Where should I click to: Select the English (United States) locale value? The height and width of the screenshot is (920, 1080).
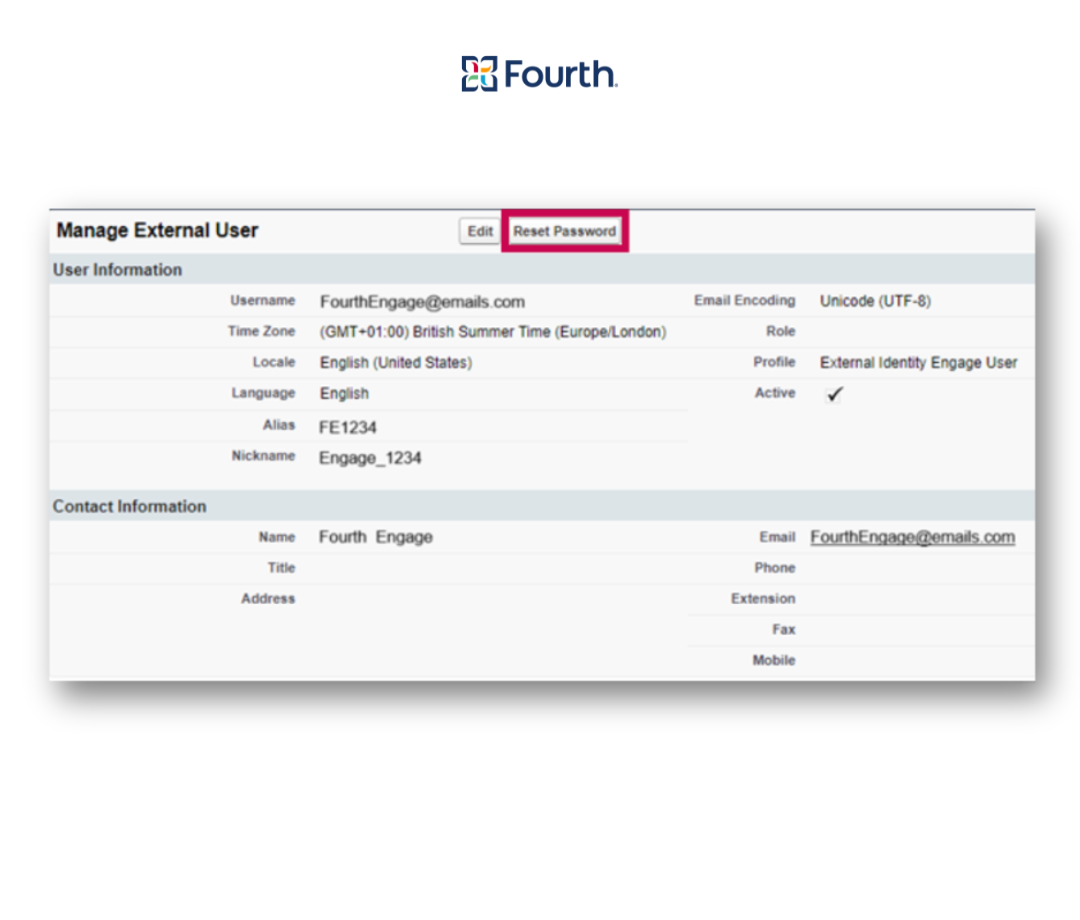coord(396,363)
